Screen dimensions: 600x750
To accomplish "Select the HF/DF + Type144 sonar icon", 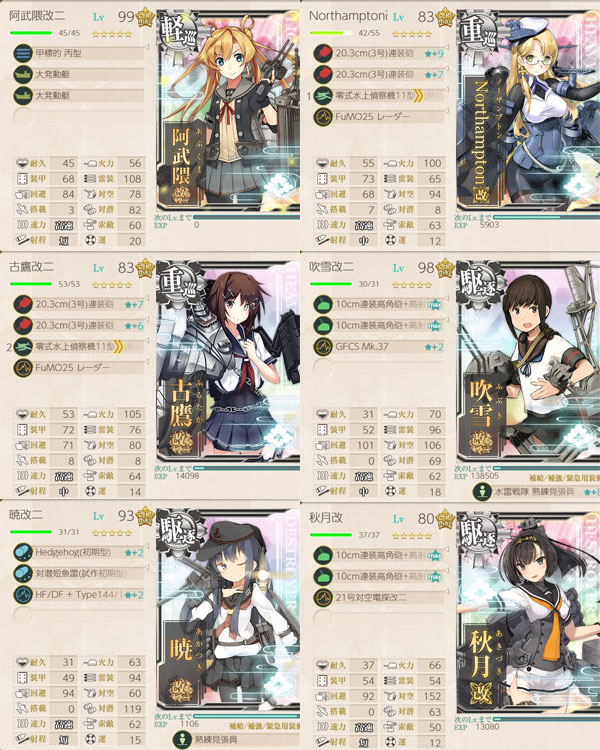I will (x=22, y=595).
